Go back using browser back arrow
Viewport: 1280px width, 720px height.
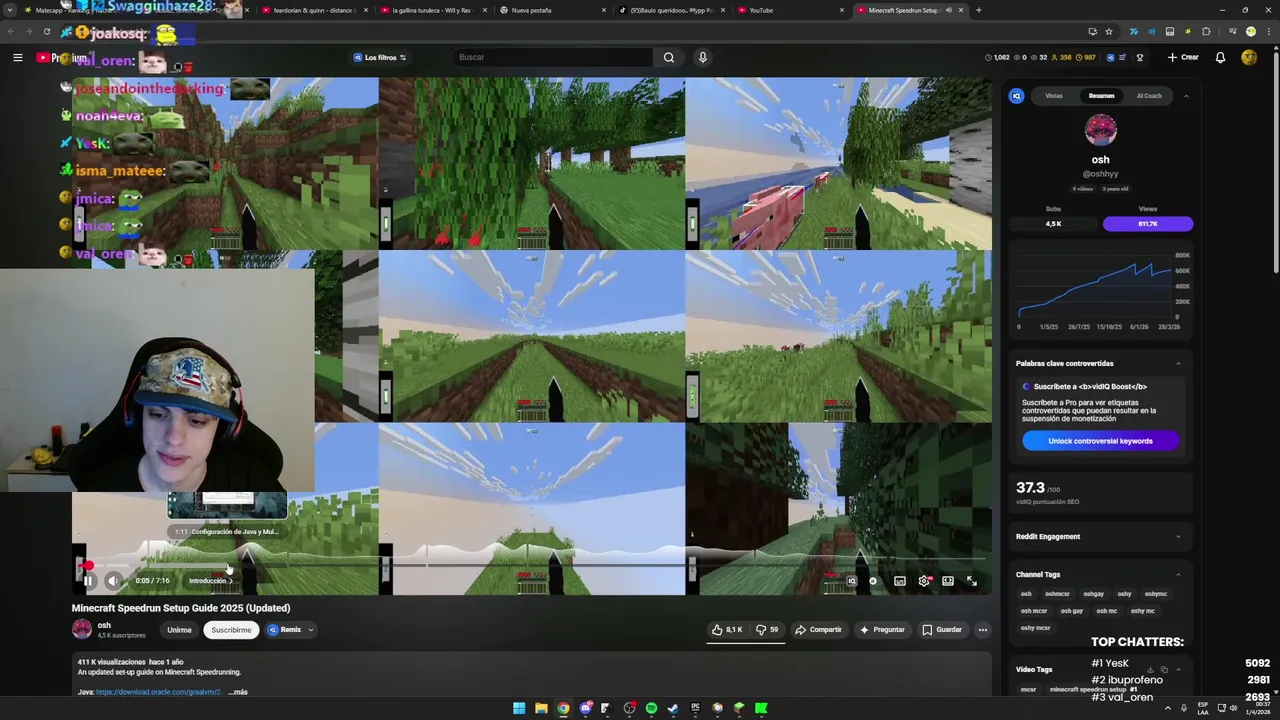click(x=11, y=32)
